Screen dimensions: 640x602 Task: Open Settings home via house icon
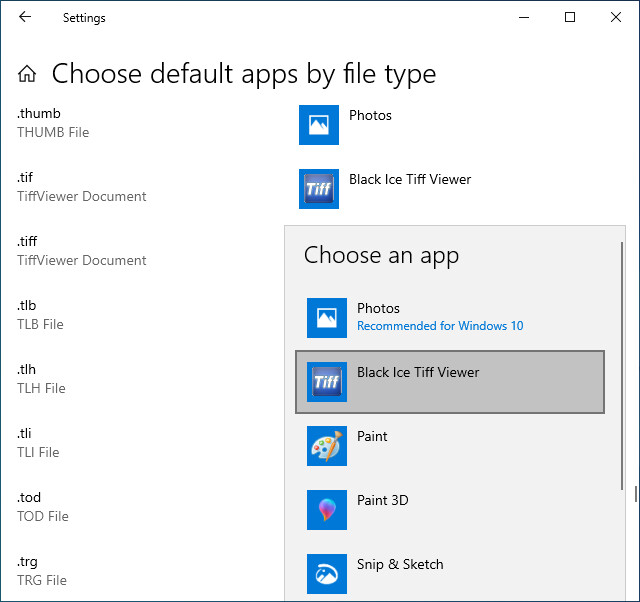tap(27, 74)
